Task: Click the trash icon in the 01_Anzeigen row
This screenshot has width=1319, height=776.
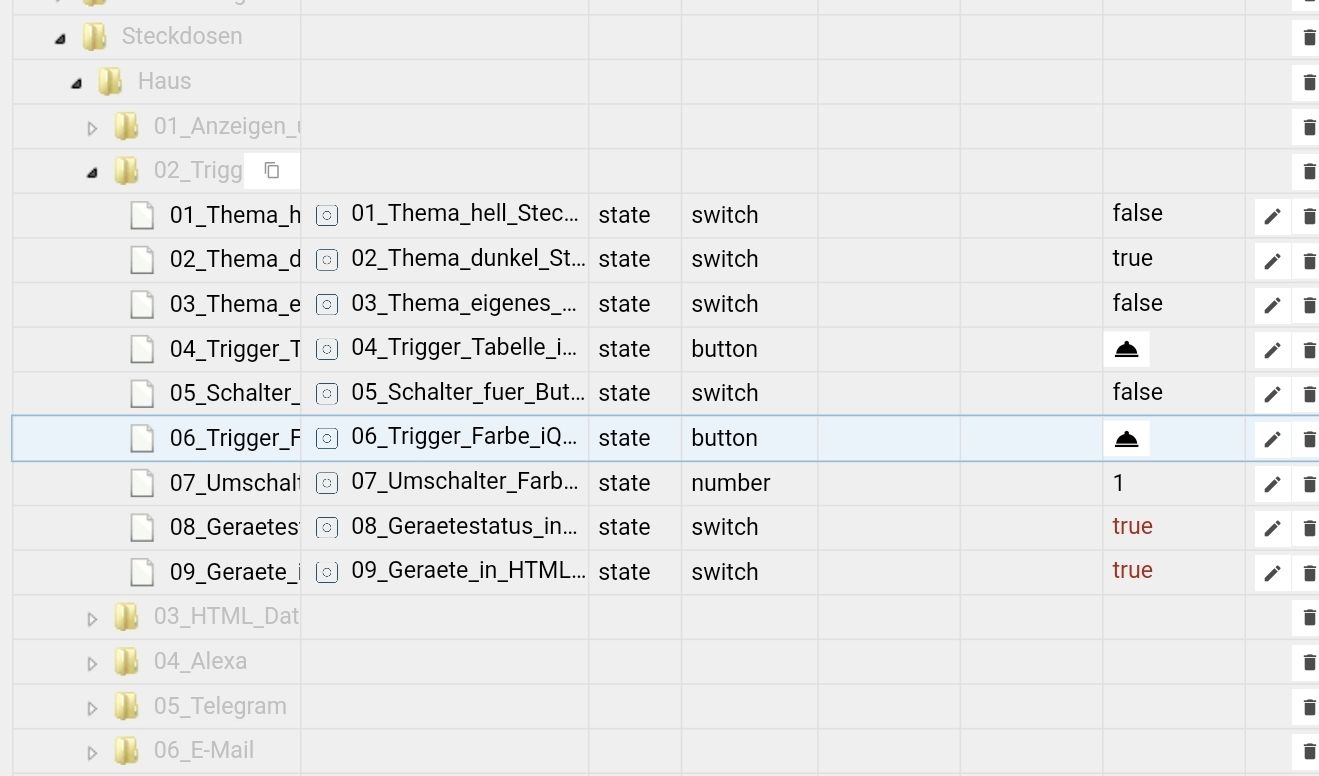Action: coord(1308,127)
